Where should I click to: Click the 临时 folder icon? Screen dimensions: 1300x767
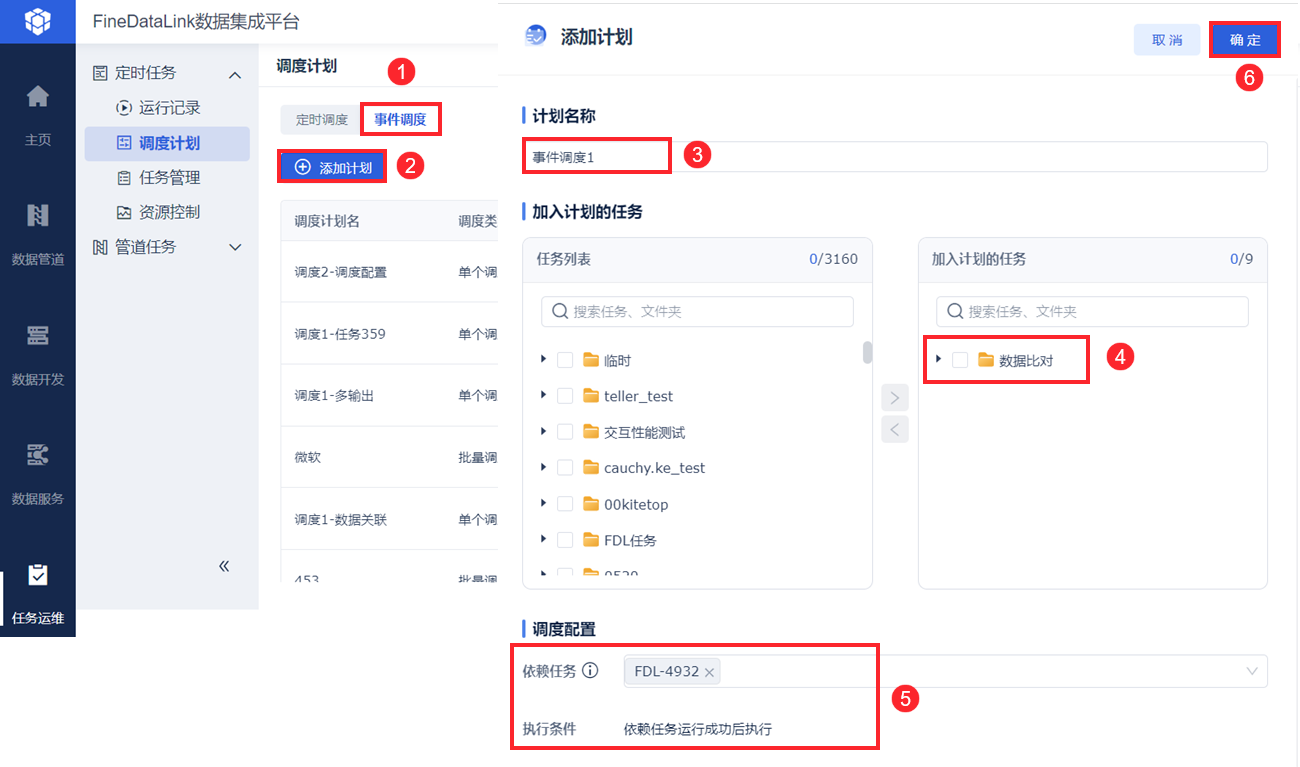click(x=591, y=360)
